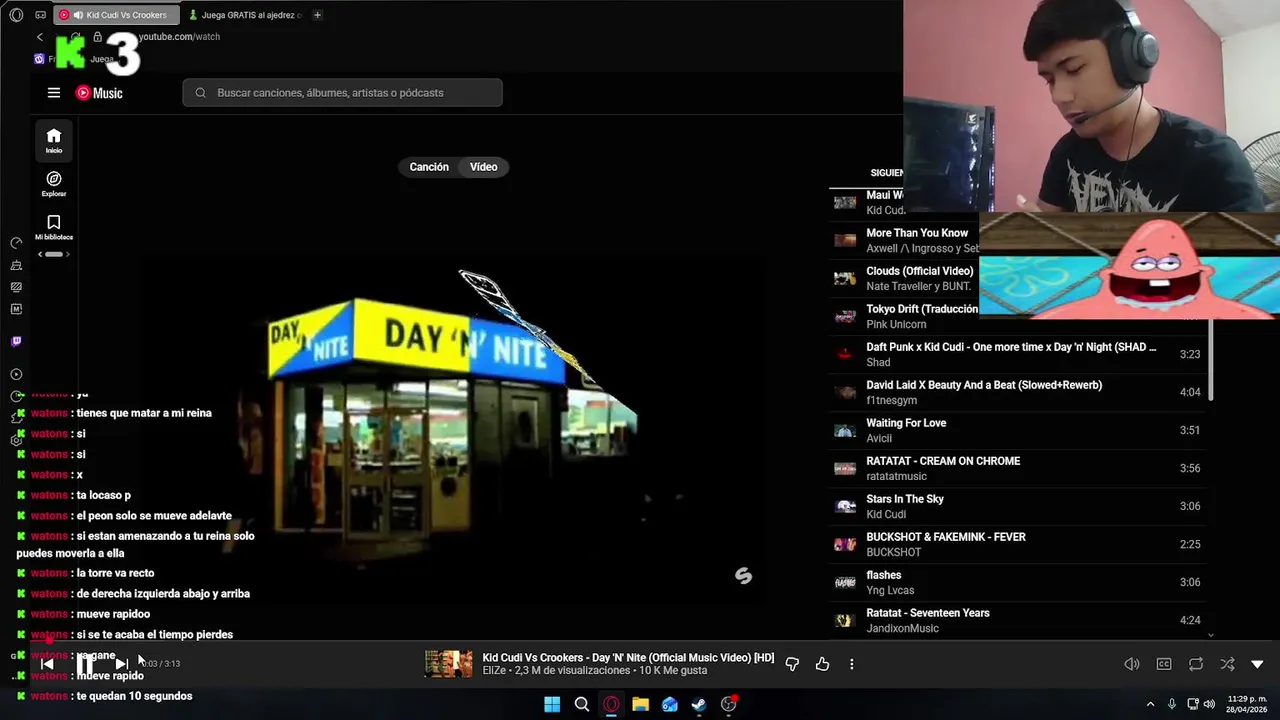Play Waiting For Love by Avicii

(1018, 430)
